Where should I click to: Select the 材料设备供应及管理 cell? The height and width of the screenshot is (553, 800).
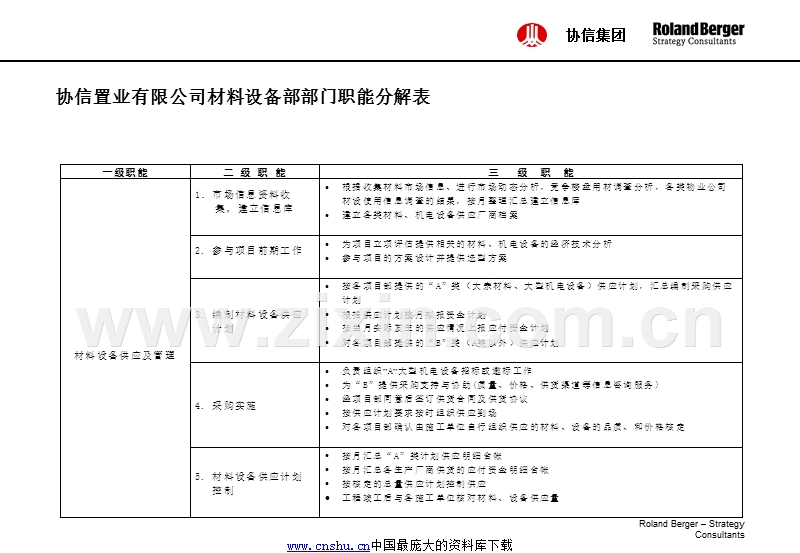pos(126,348)
